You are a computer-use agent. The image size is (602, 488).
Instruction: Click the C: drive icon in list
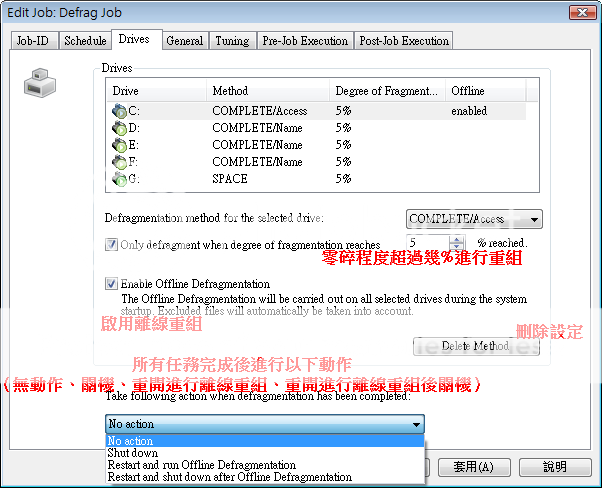tap(119, 111)
